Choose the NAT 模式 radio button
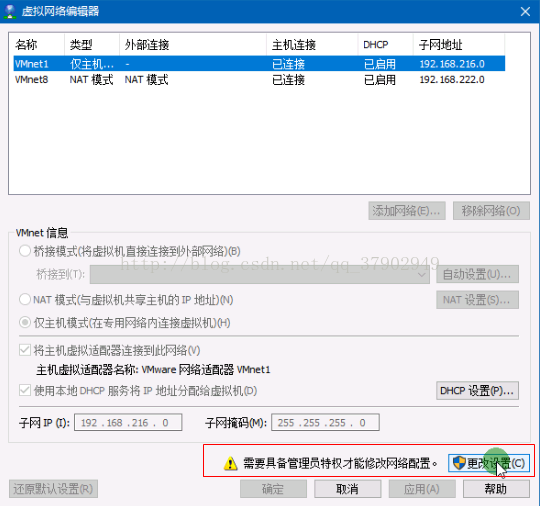 coord(25,300)
